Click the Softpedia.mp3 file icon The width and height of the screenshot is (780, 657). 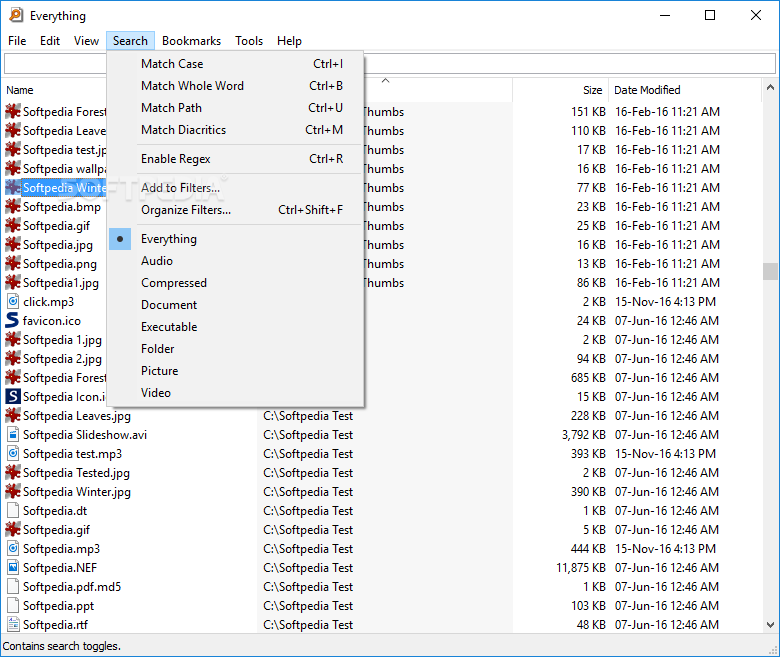pos(13,549)
